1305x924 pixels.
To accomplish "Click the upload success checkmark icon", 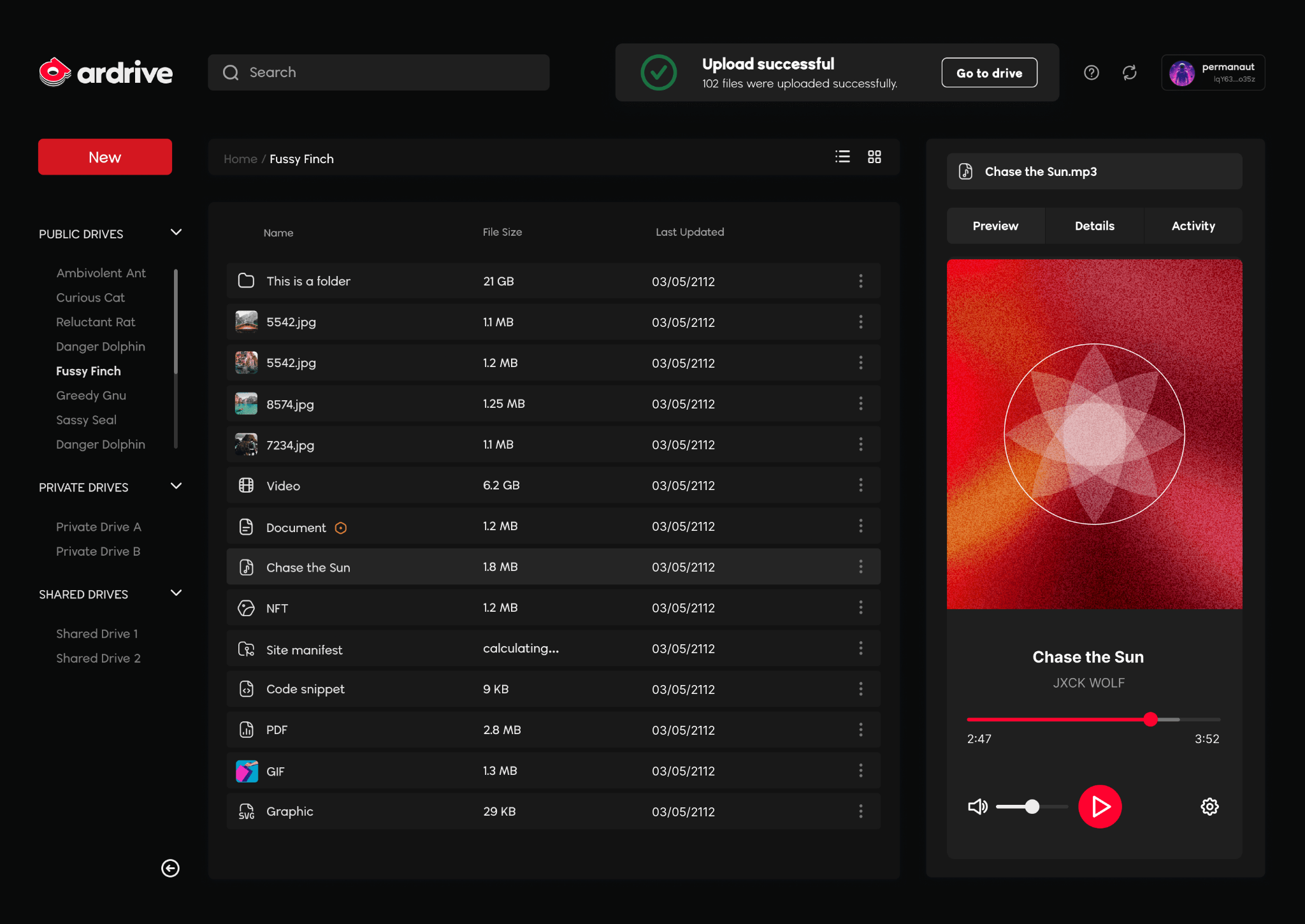I will click(658, 73).
